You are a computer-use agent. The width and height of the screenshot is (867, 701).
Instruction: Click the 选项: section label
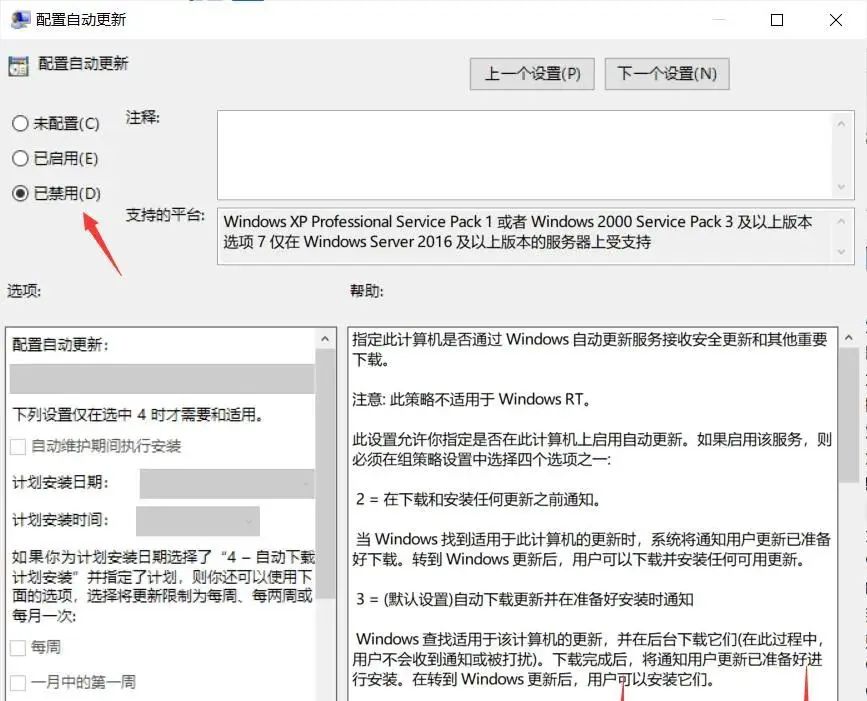pyautogui.click(x=24, y=291)
